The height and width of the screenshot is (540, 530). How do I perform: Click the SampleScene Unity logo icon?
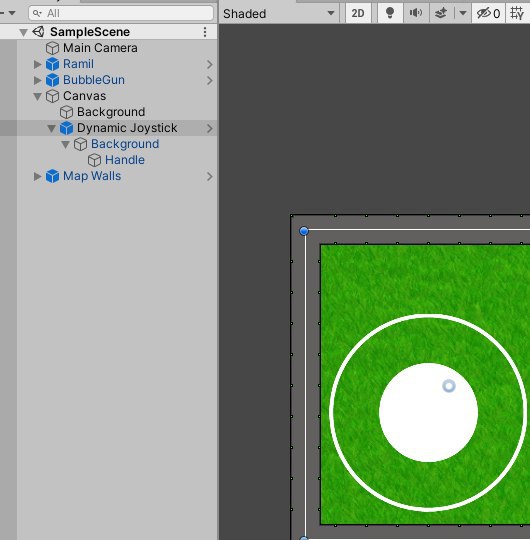[39, 32]
